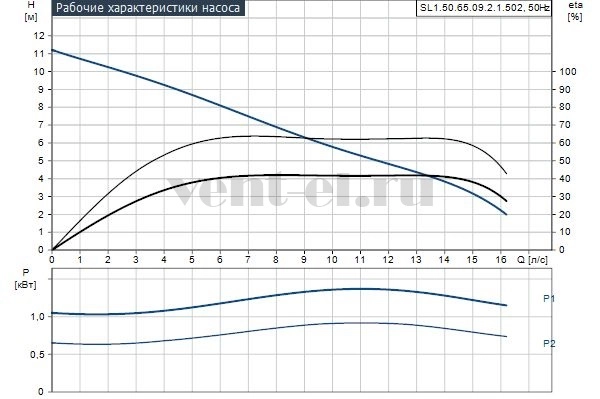Click the '11' tick label on Q axis
The width and height of the screenshot is (600, 399).
[360, 260]
